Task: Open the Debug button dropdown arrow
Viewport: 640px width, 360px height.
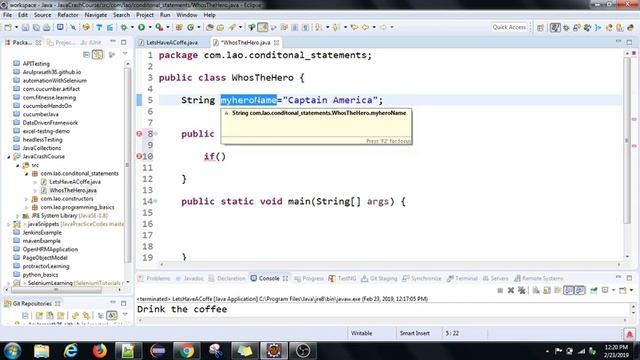Action: (132, 27)
